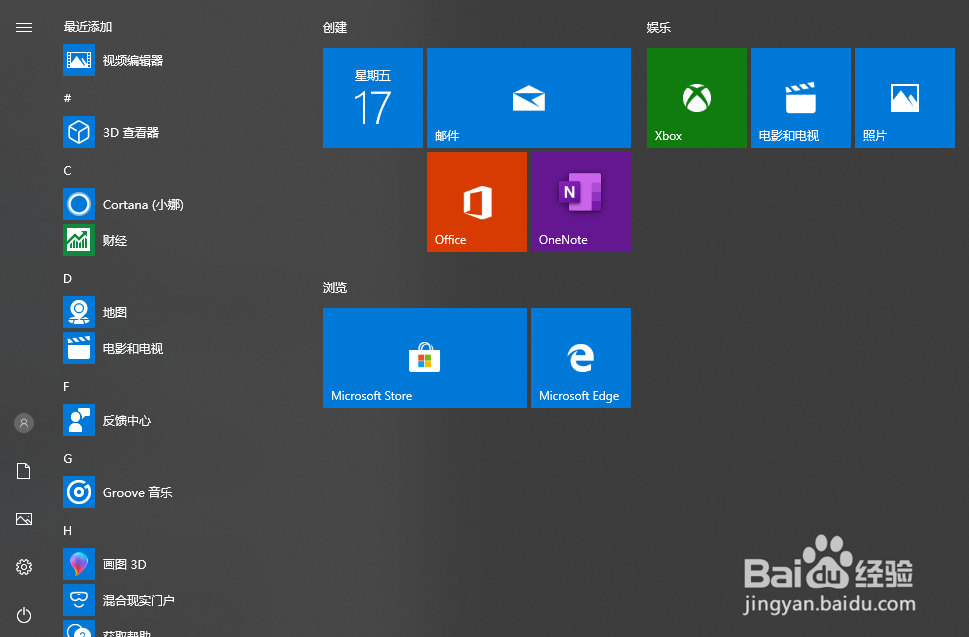Image resolution: width=969 pixels, height=637 pixels.
Task: Click the Power button icon
Action: (23, 615)
